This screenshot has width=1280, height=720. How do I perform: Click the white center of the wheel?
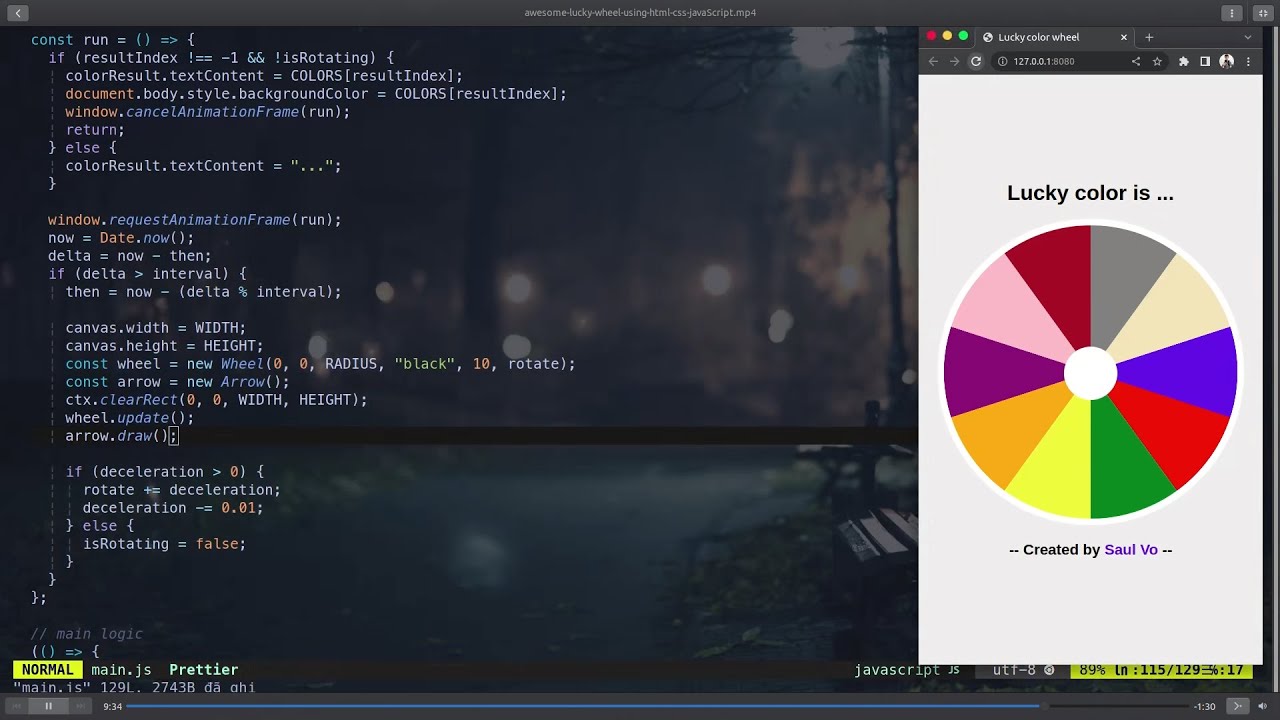(x=1090, y=373)
